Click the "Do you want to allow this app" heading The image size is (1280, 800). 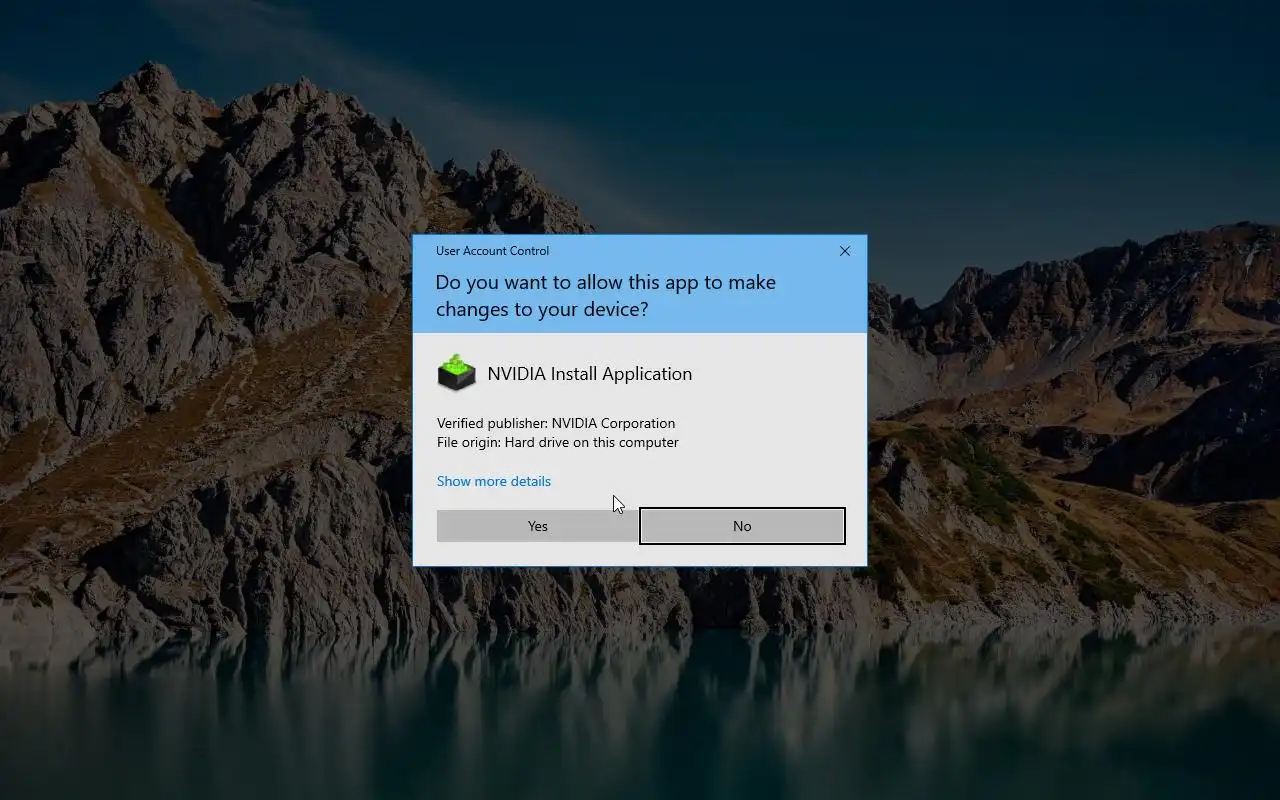coord(606,296)
